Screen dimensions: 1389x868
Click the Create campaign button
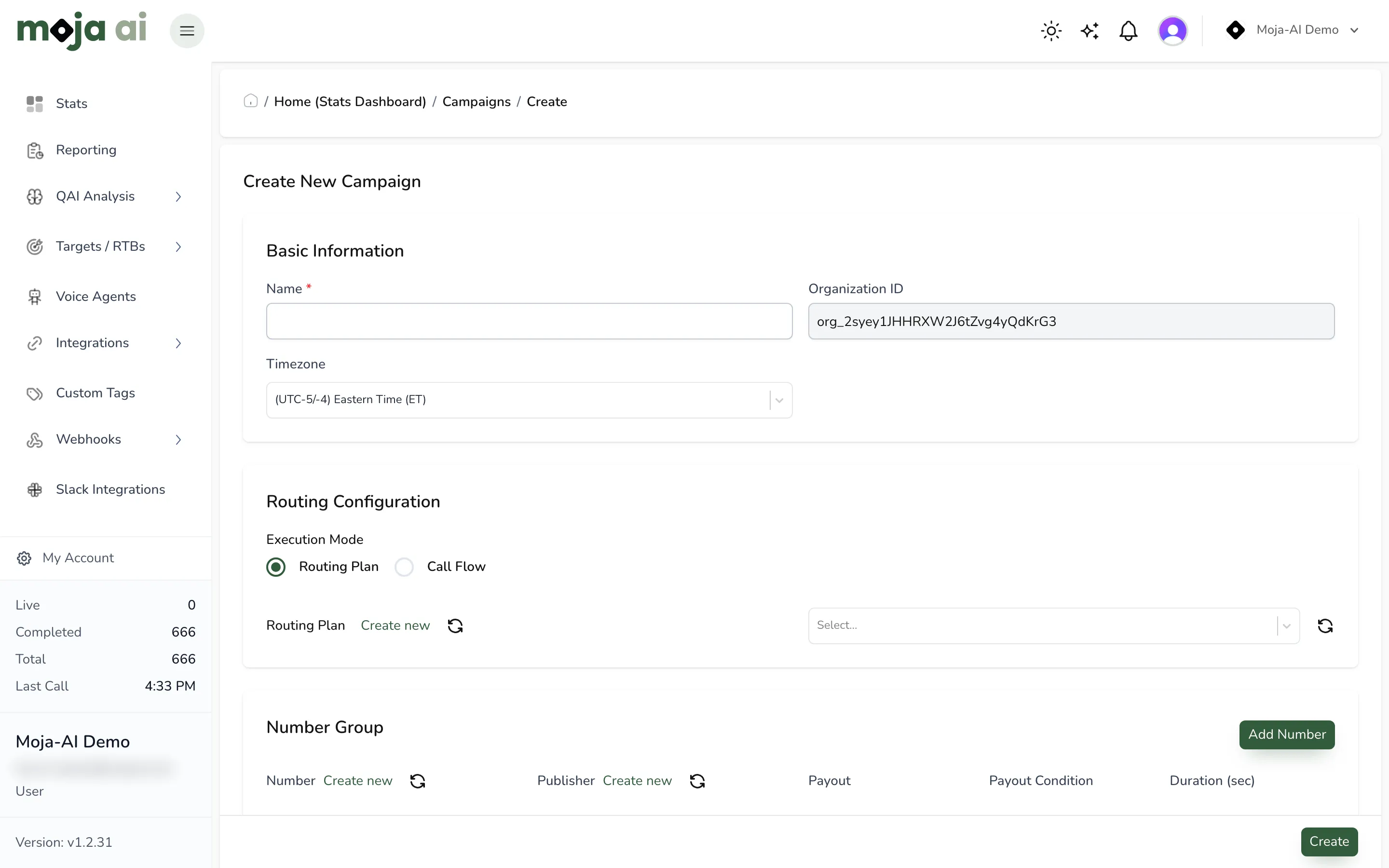tap(1329, 841)
